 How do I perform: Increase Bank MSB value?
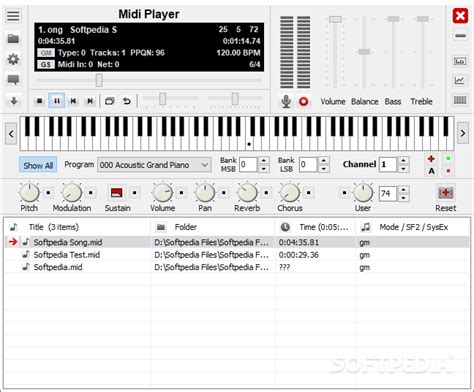pyautogui.click(x=264, y=160)
